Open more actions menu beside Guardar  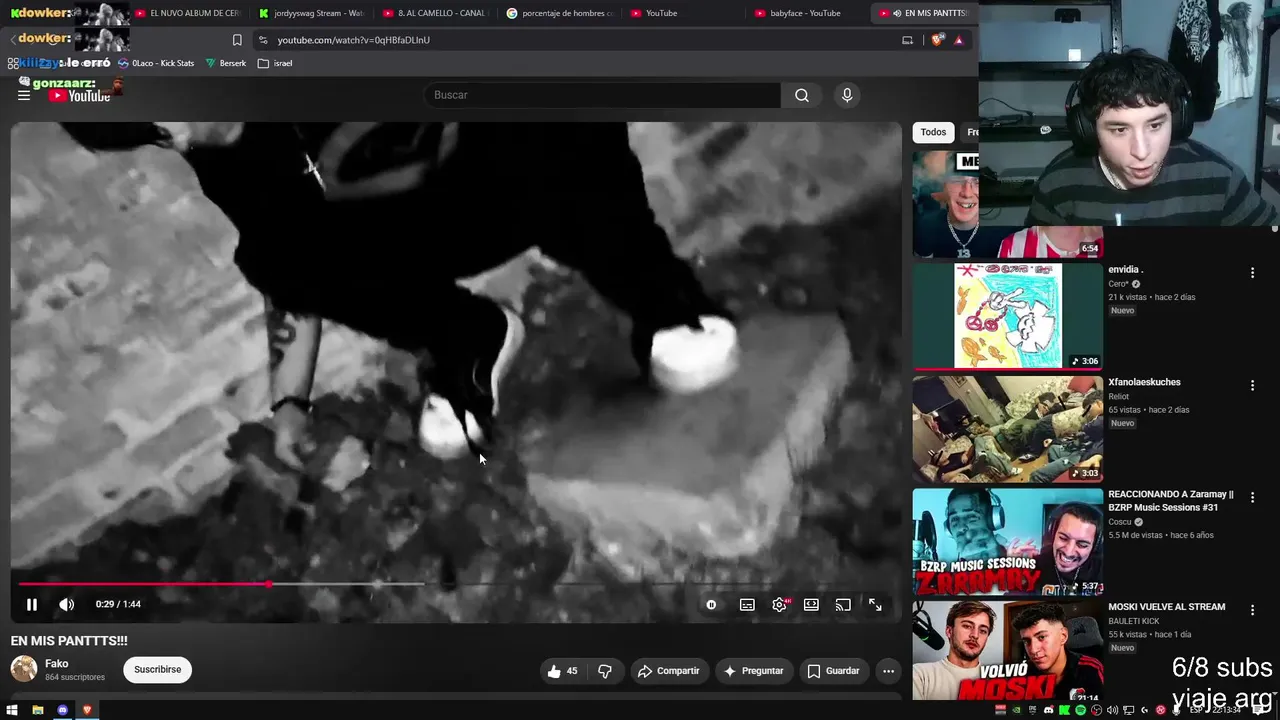coord(888,671)
